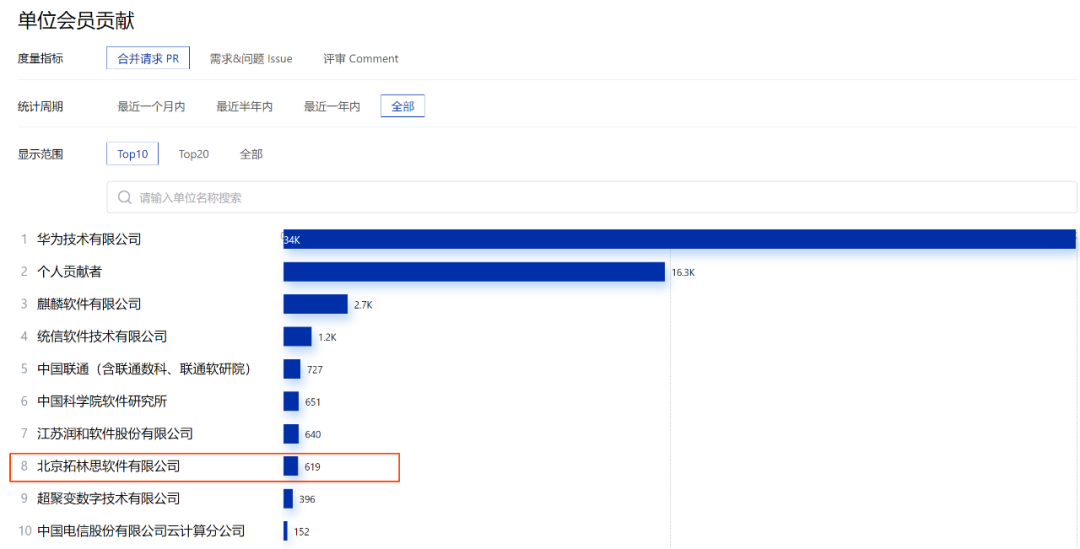Choose the 最近一个月内 period

[151, 106]
